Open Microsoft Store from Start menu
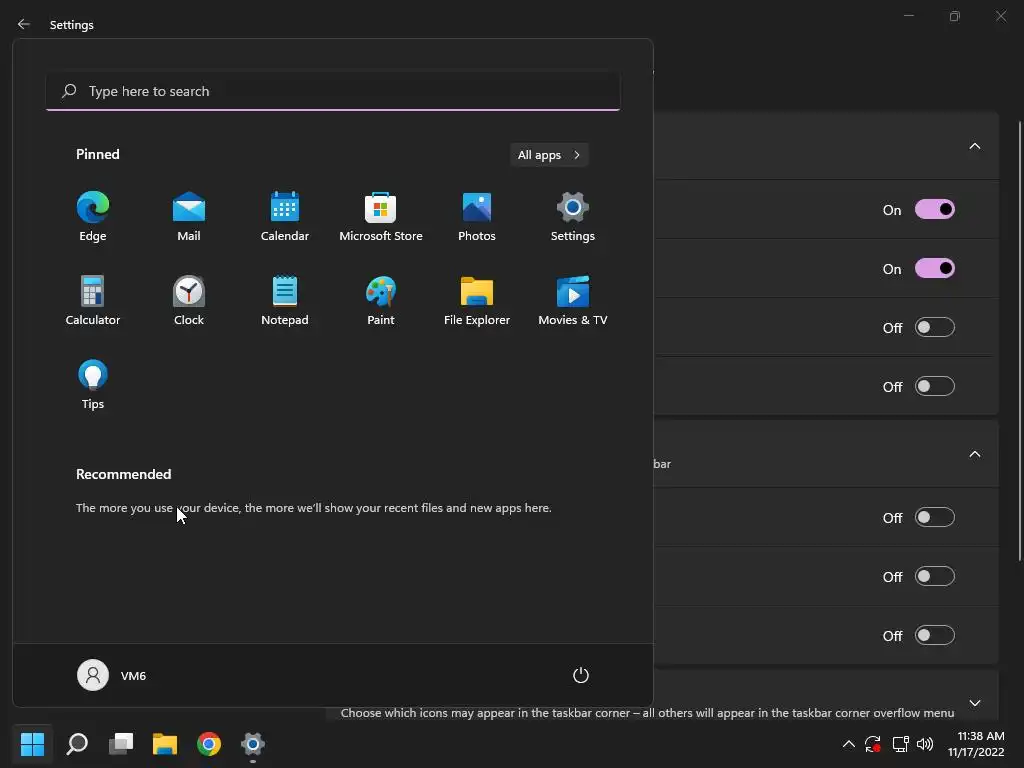1024x768 pixels. (381, 217)
